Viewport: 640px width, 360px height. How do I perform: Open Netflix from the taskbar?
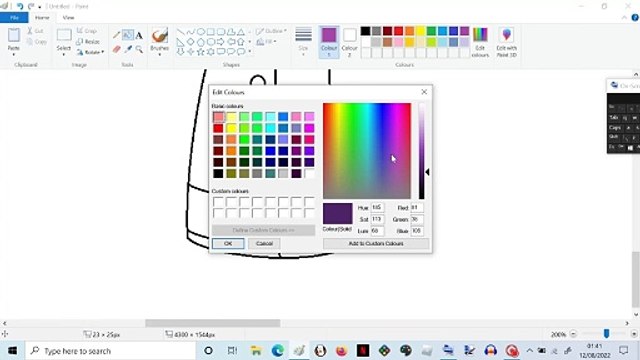point(363,350)
